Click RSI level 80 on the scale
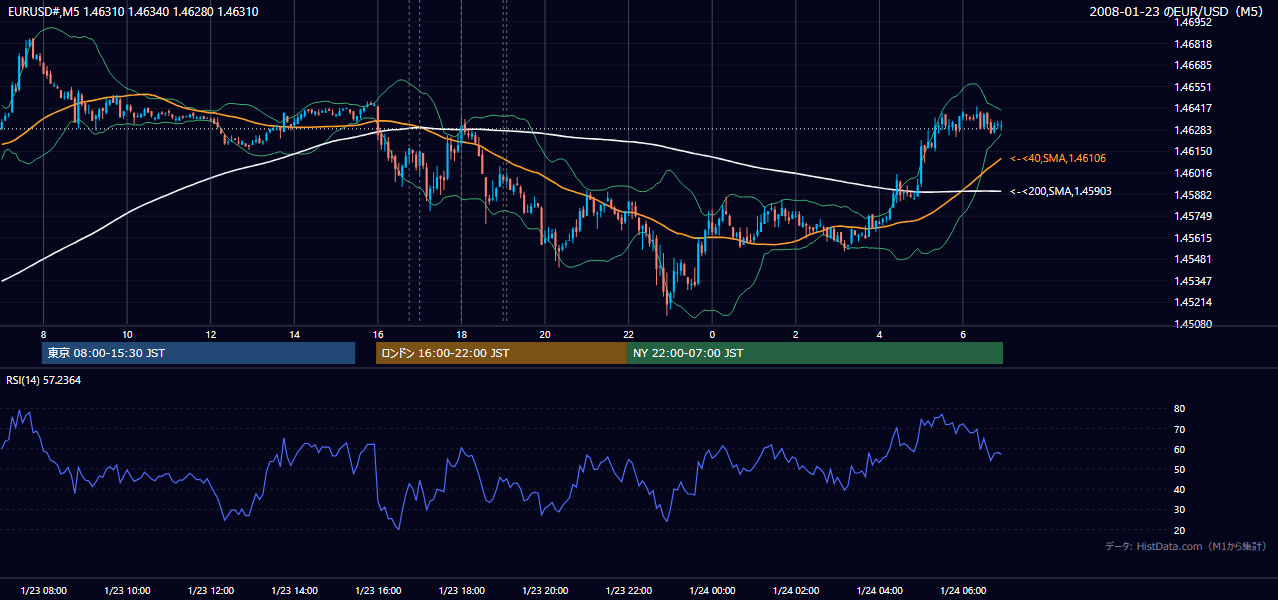 click(1179, 409)
